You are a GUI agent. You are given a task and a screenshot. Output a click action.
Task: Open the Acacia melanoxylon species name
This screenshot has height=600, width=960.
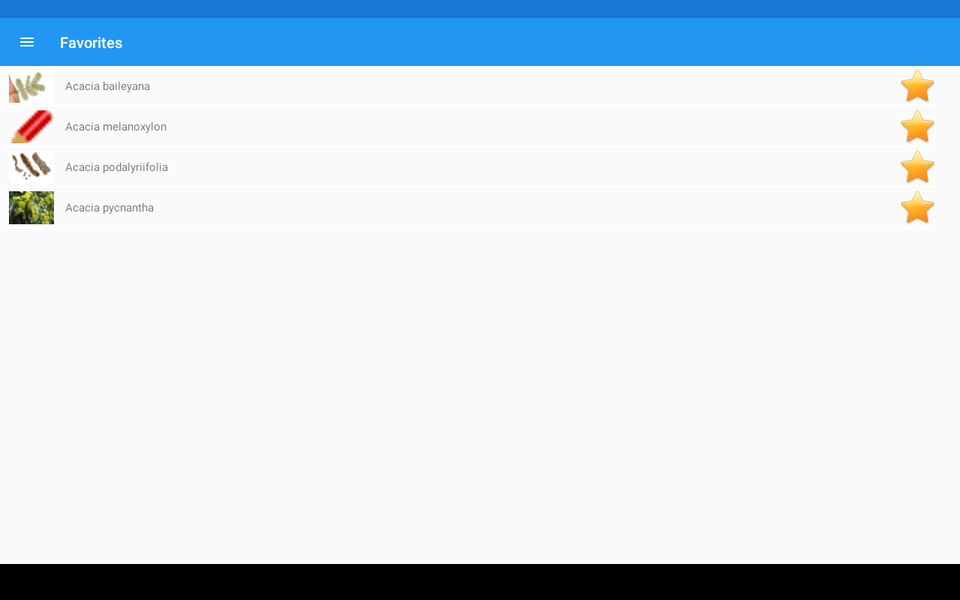(116, 127)
